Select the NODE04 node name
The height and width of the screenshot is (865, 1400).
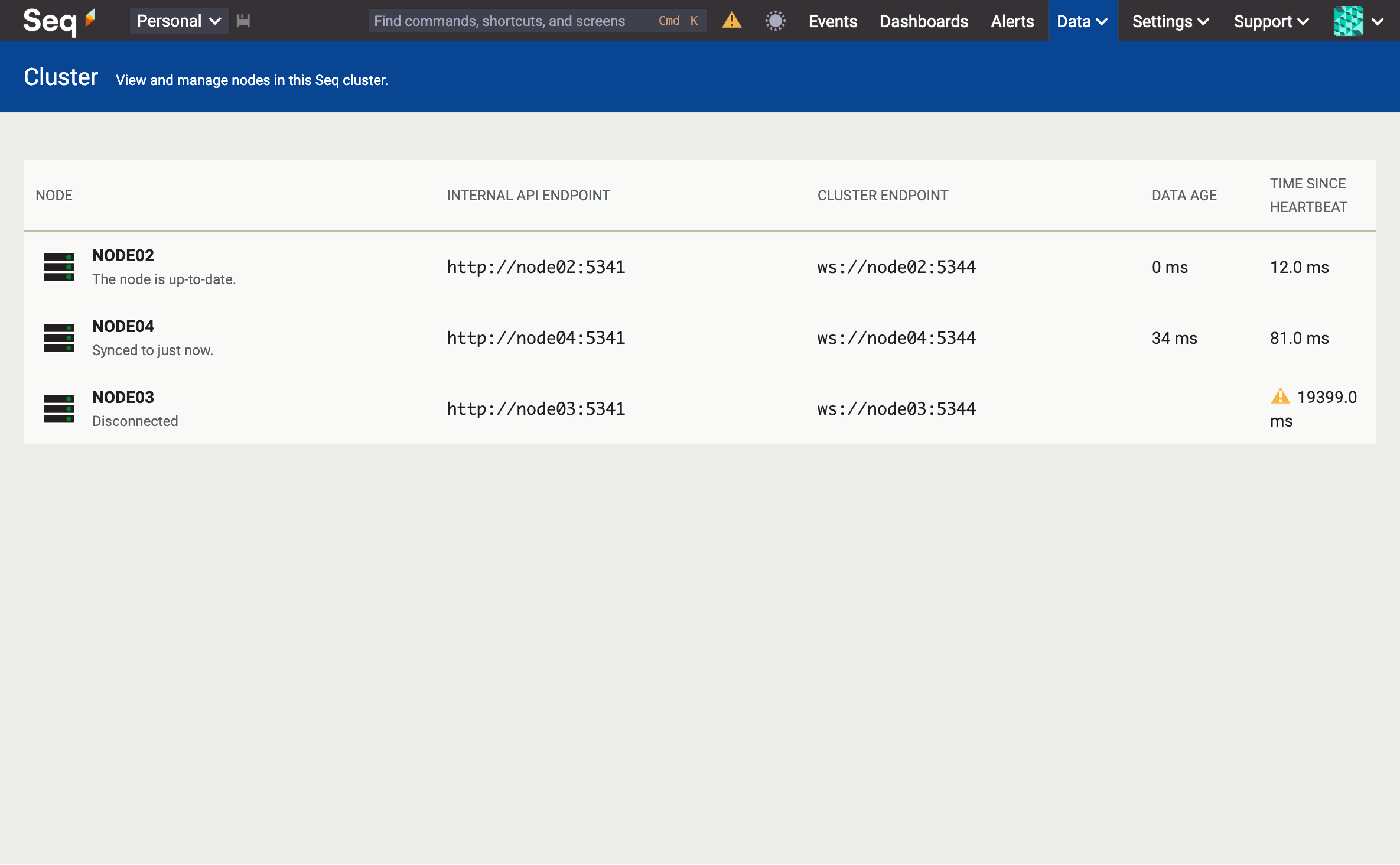(123, 326)
